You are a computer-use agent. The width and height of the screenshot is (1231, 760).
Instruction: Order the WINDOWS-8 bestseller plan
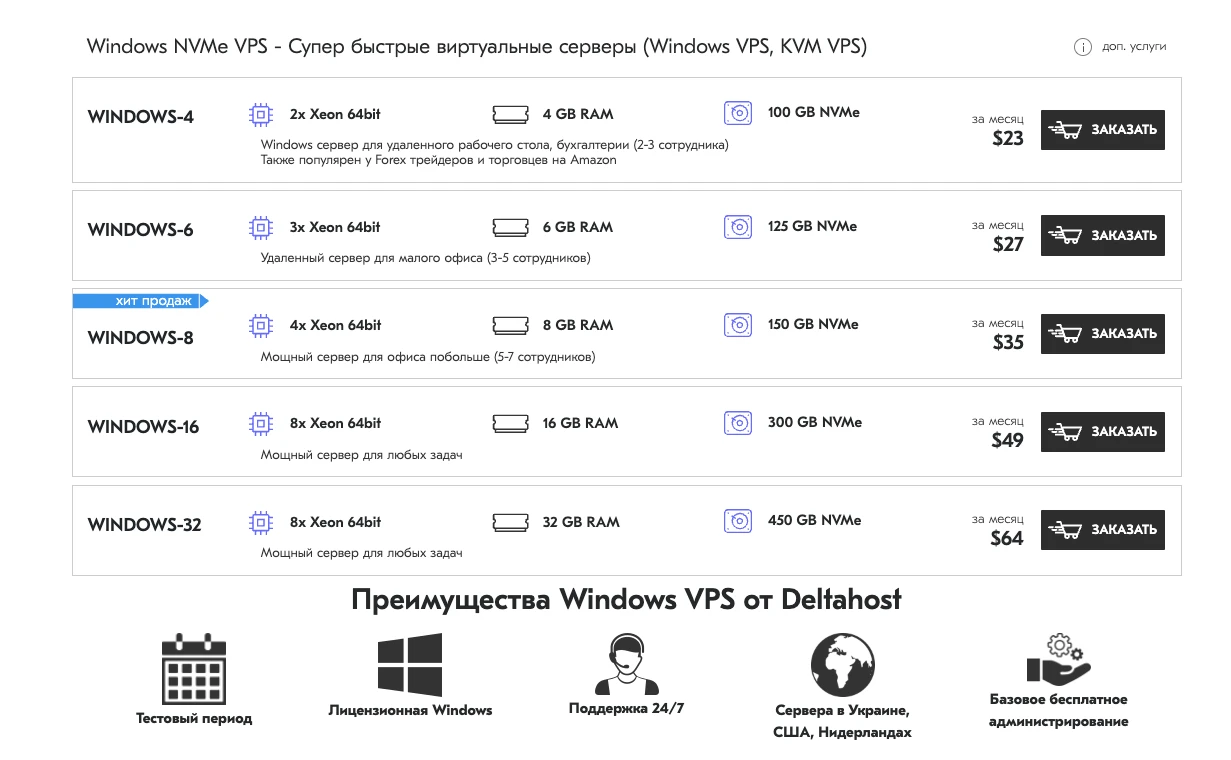pyautogui.click(x=1102, y=334)
